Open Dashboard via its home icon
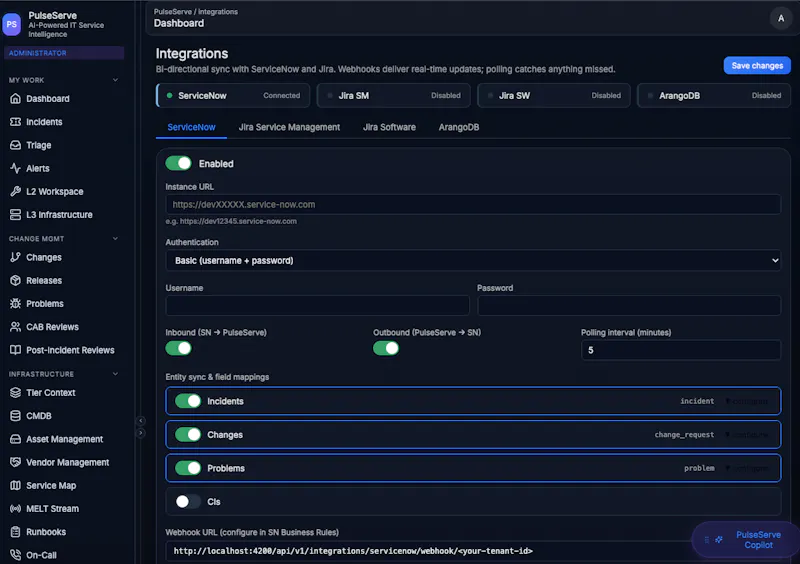 pyautogui.click(x=15, y=99)
